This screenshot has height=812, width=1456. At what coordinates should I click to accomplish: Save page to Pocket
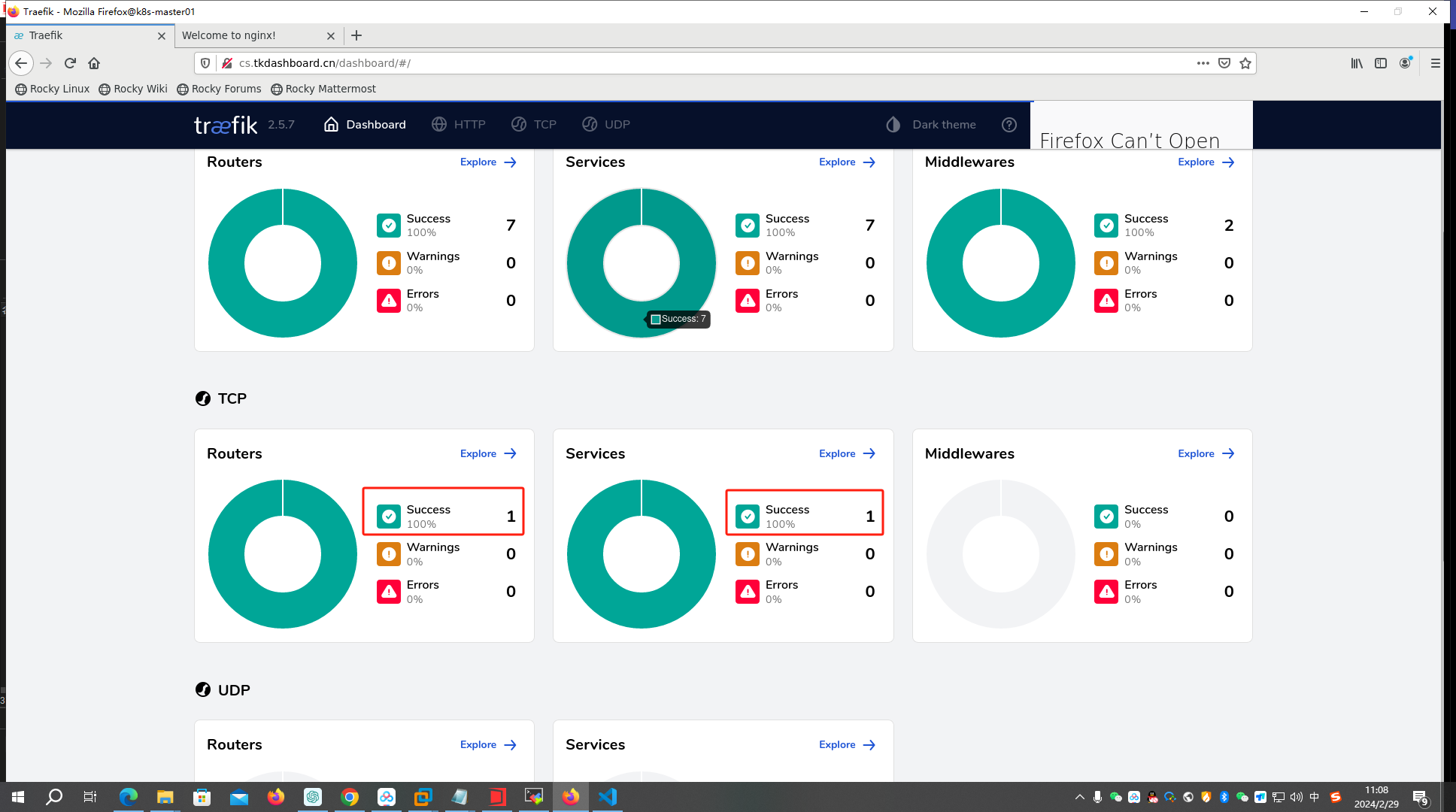click(1224, 63)
